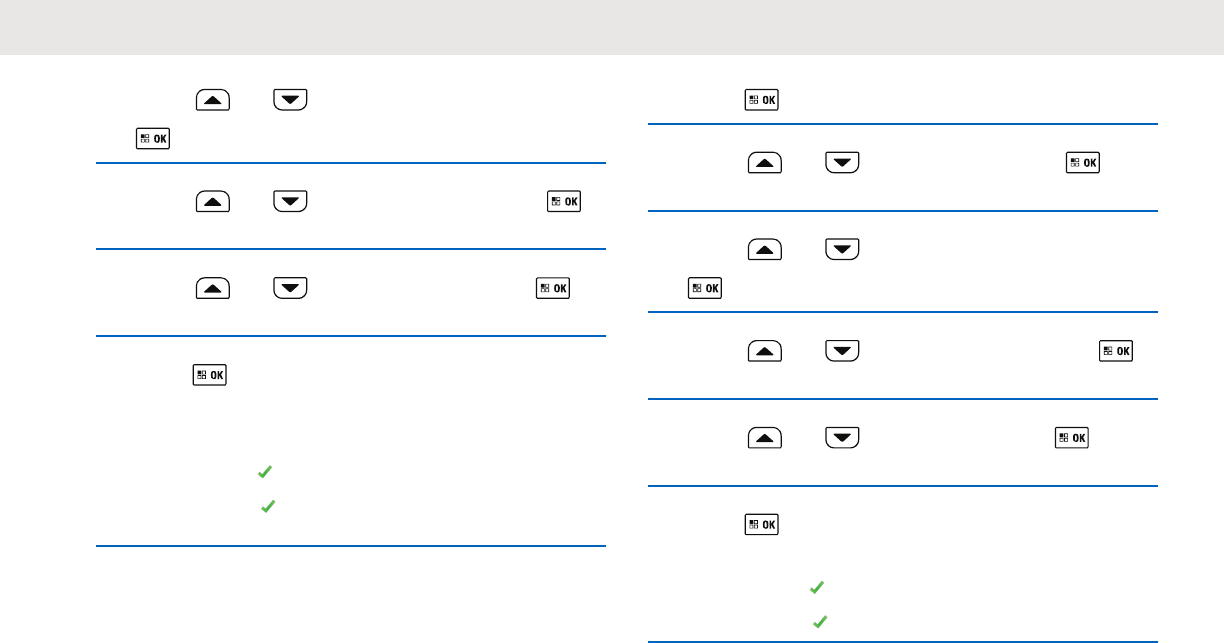Click OK button ending second left-column step
The image size is (1224, 643).
click(564, 201)
